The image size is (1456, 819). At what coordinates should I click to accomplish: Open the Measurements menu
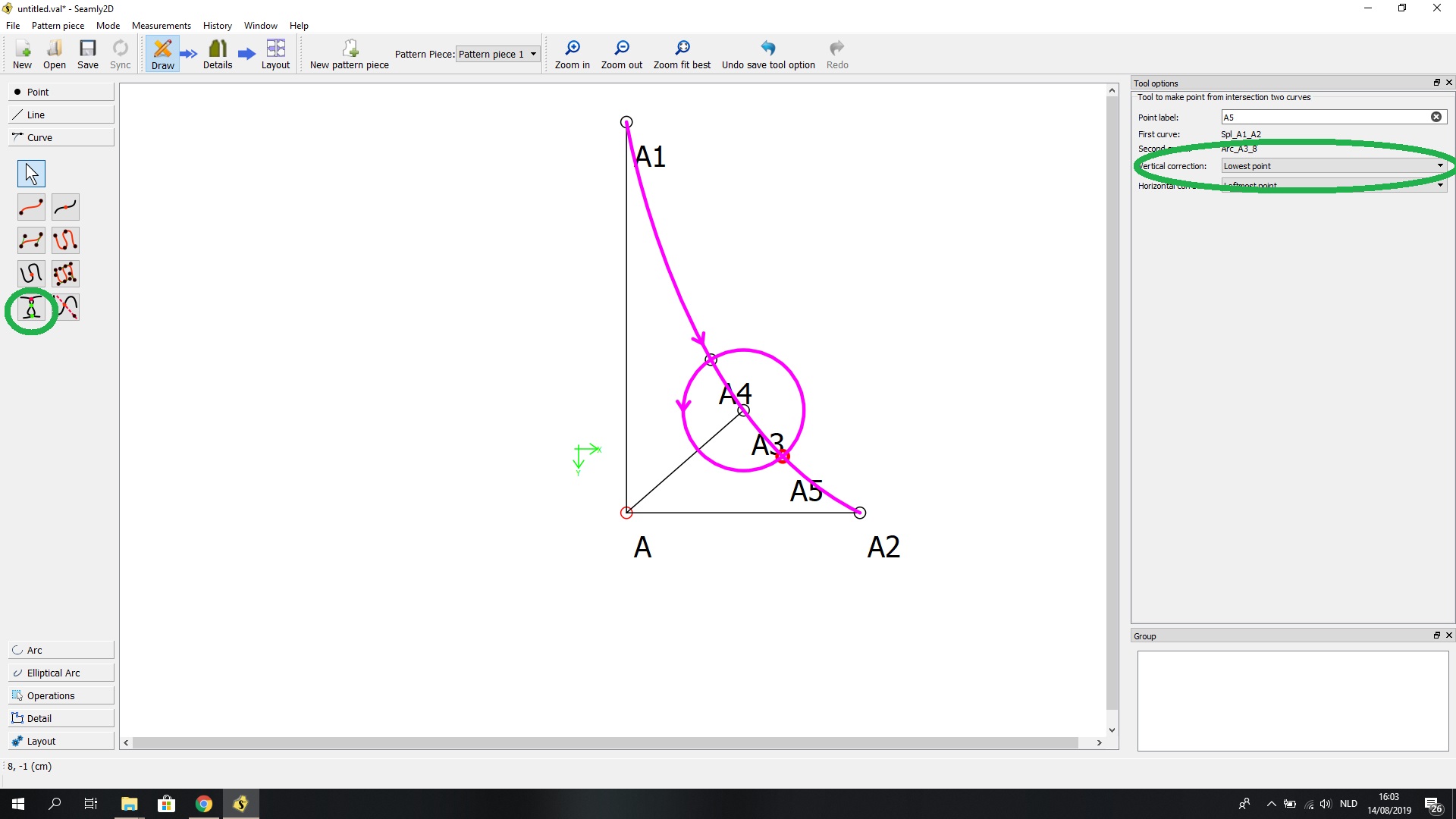point(161,25)
